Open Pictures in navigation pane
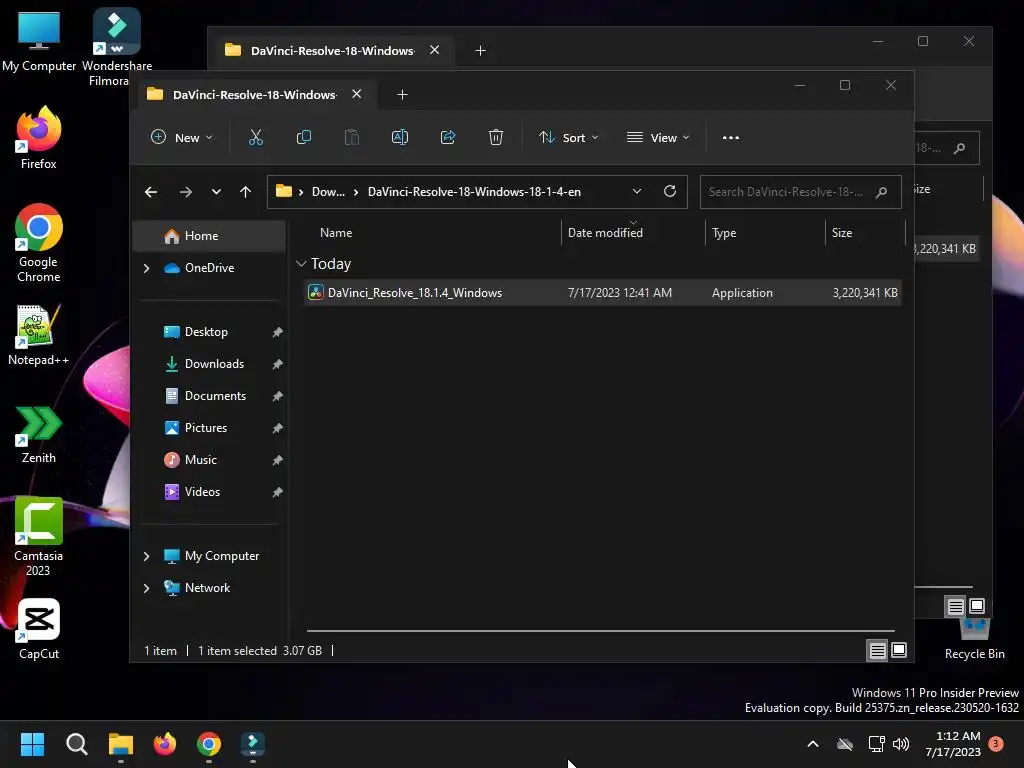1024x768 pixels. click(206, 428)
